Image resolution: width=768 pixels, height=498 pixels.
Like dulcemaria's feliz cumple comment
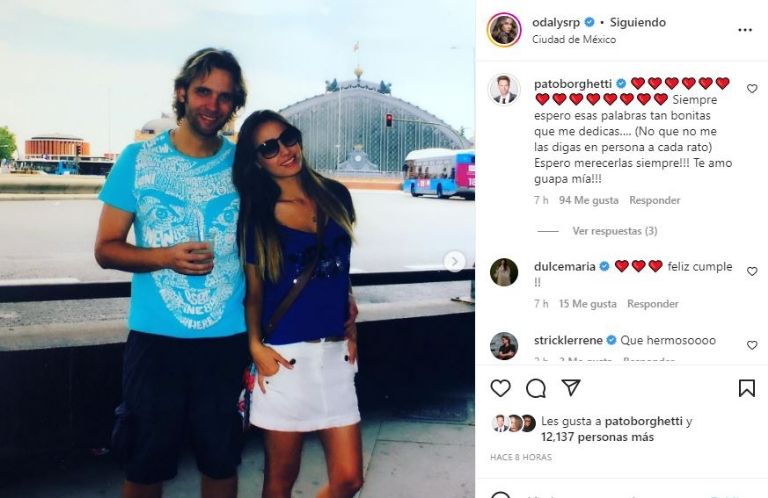coord(752,271)
